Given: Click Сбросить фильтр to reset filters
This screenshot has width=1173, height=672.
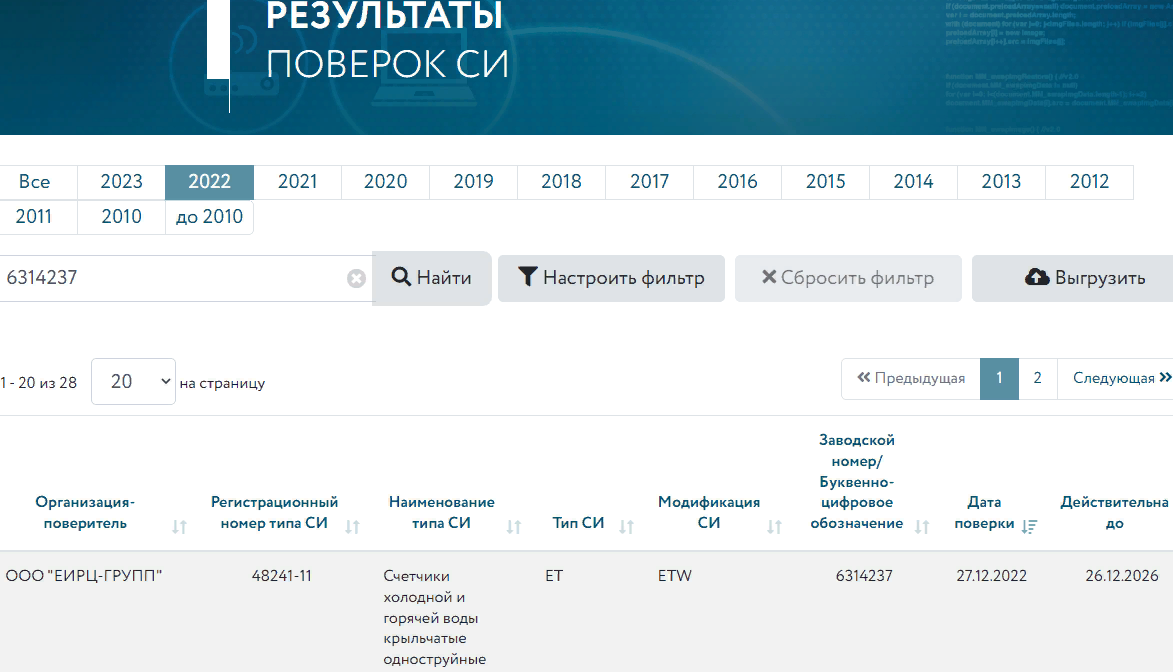Looking at the screenshot, I should [x=848, y=278].
